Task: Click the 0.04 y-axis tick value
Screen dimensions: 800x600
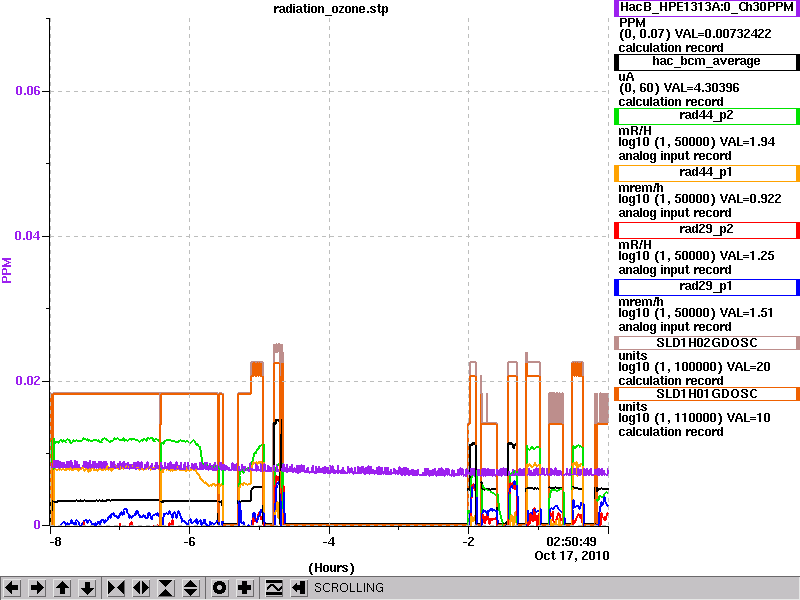Action: [x=27, y=236]
